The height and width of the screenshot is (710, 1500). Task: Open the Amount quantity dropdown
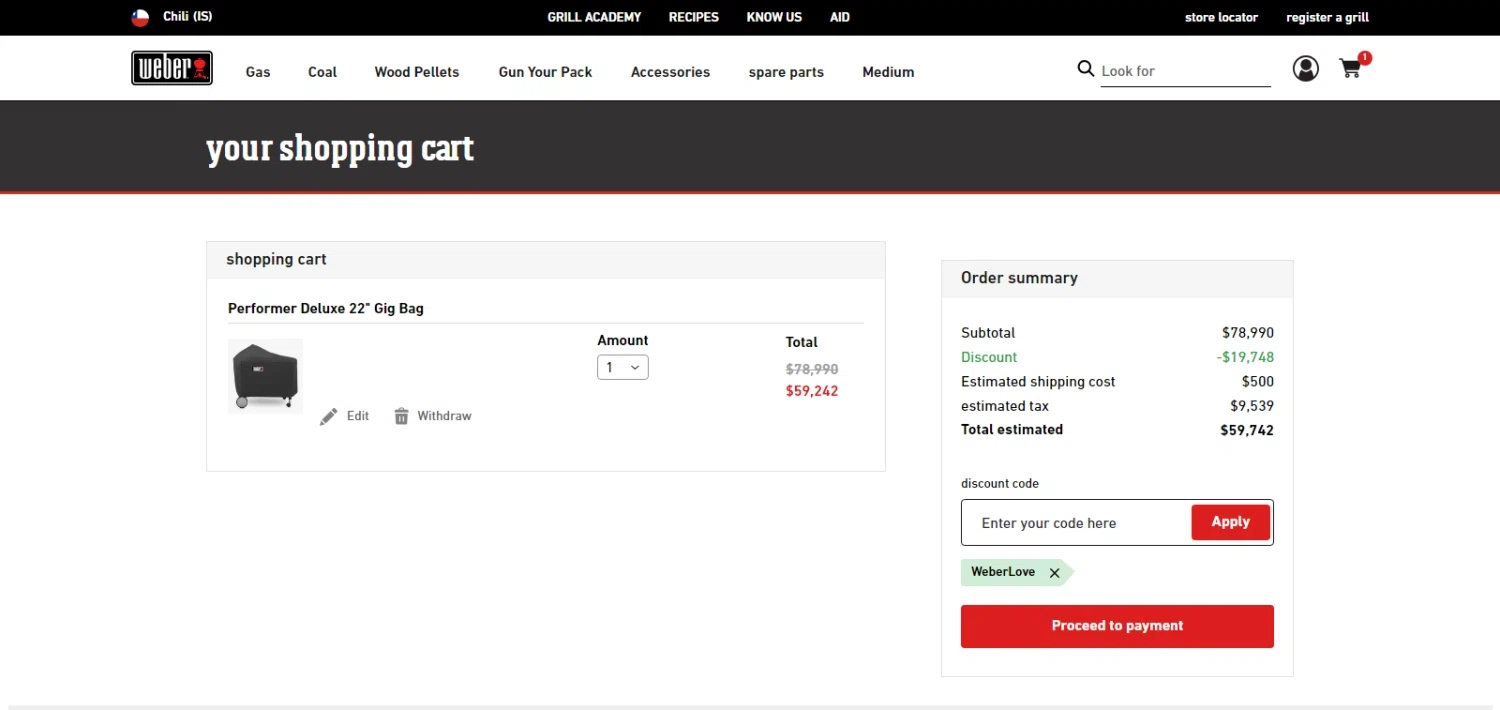623,368
